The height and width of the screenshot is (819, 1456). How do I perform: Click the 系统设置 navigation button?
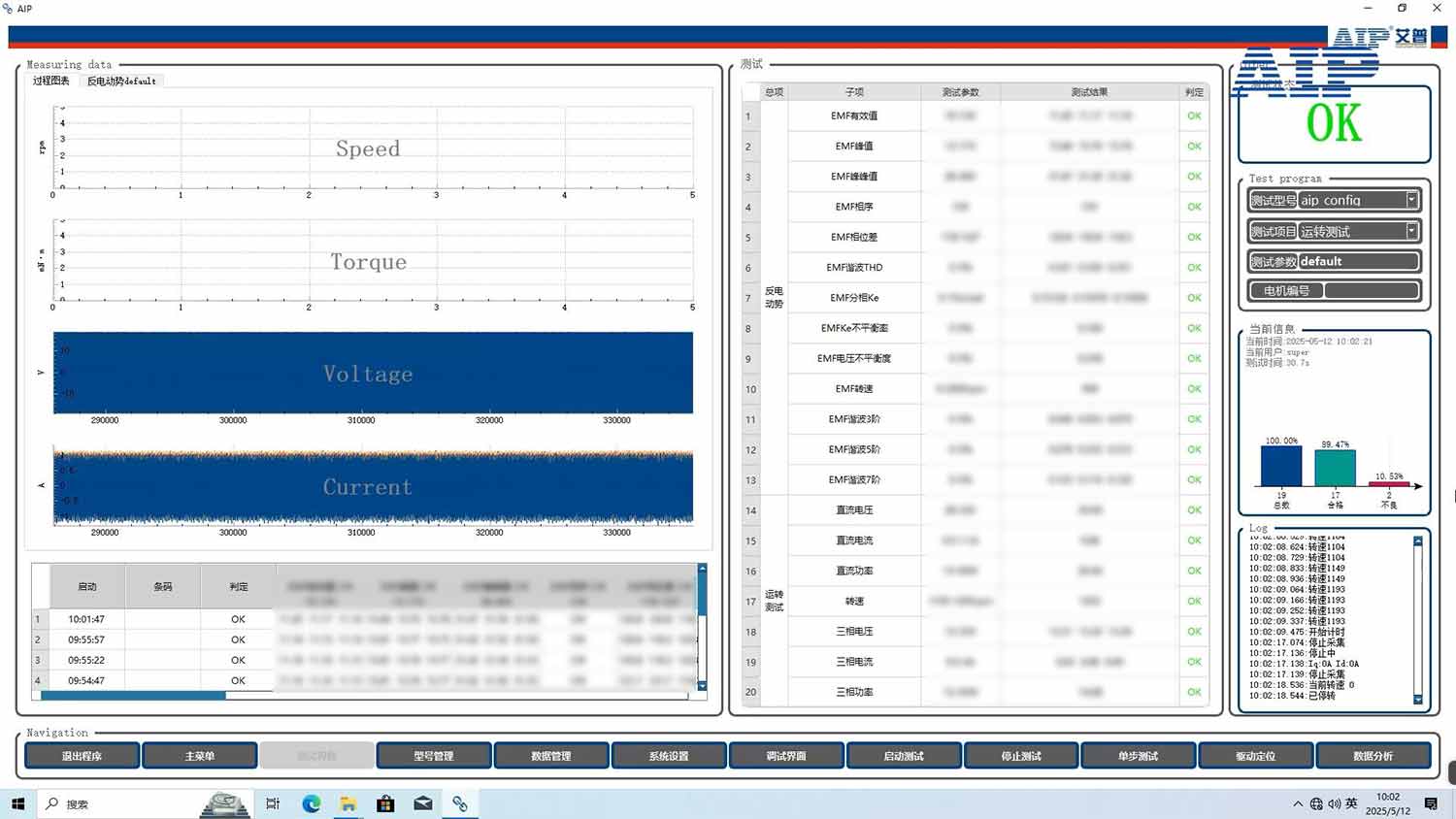click(669, 756)
